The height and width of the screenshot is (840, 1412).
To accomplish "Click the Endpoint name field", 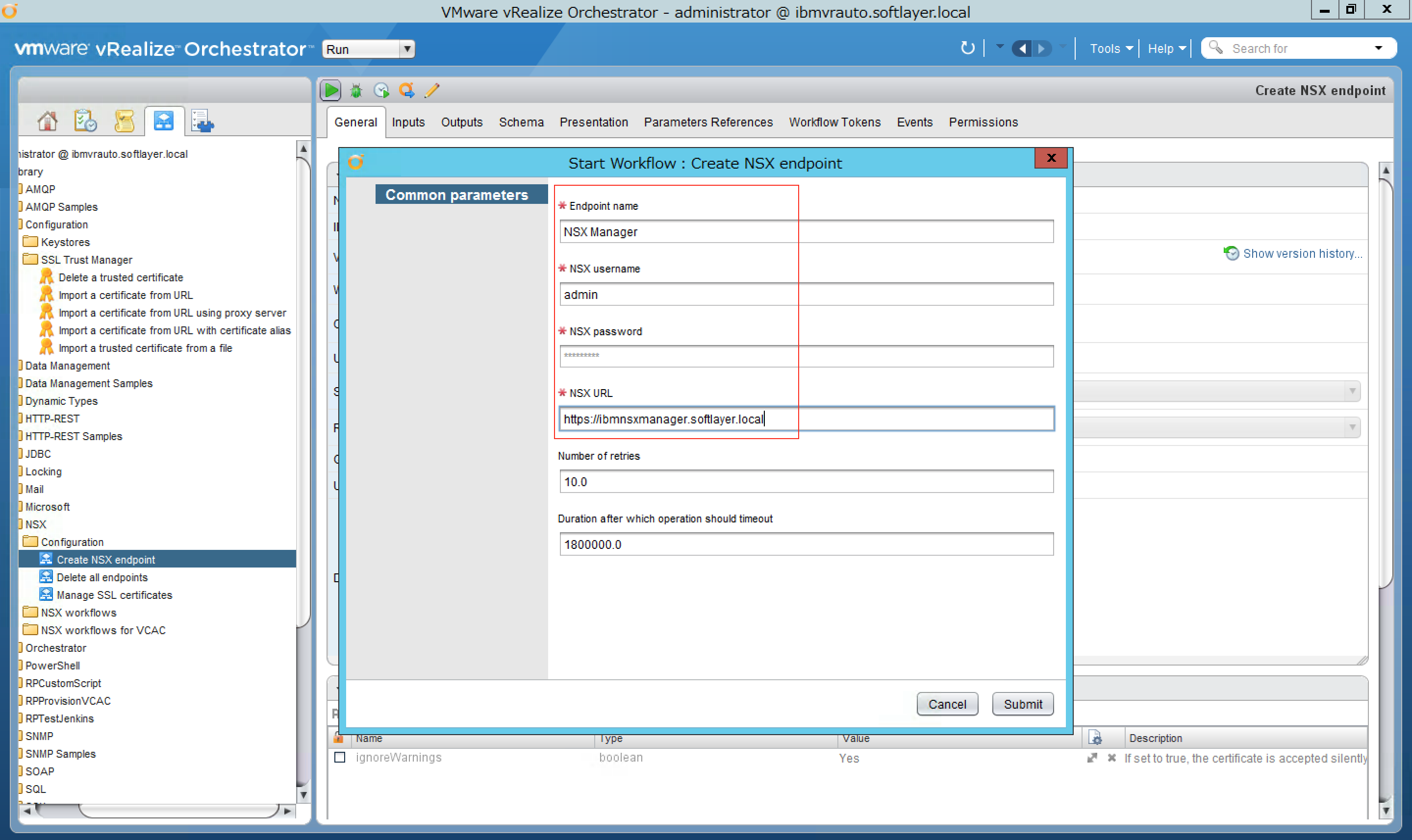I will pos(806,231).
